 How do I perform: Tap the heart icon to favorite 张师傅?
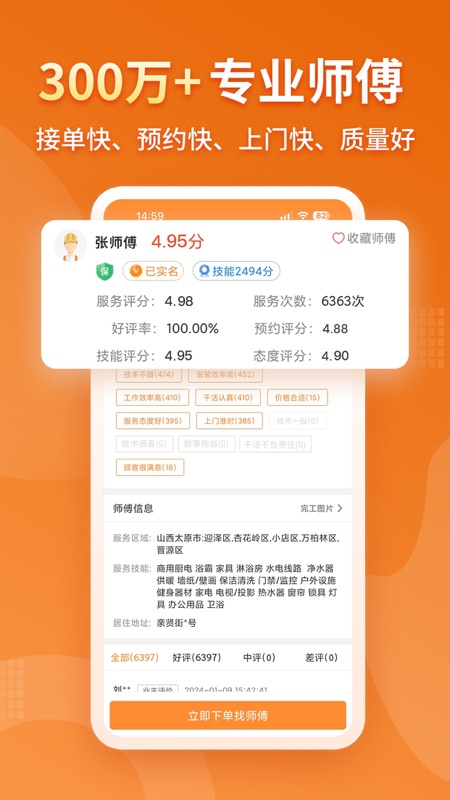pos(338,238)
